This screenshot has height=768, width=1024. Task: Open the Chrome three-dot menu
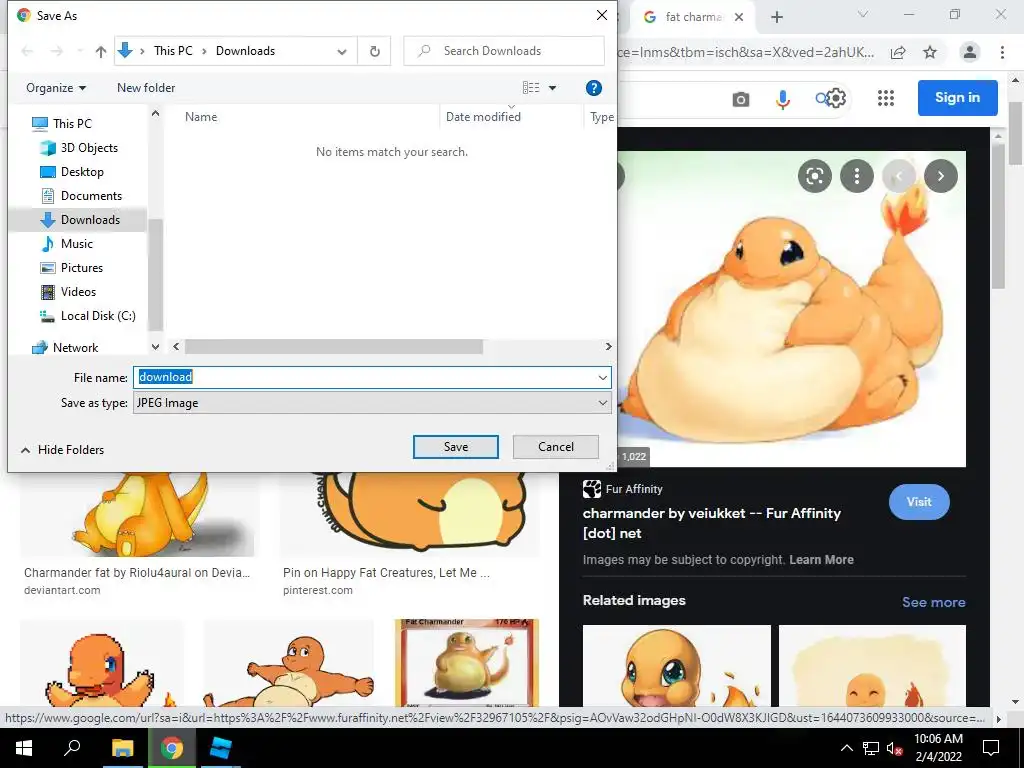(x=1002, y=52)
